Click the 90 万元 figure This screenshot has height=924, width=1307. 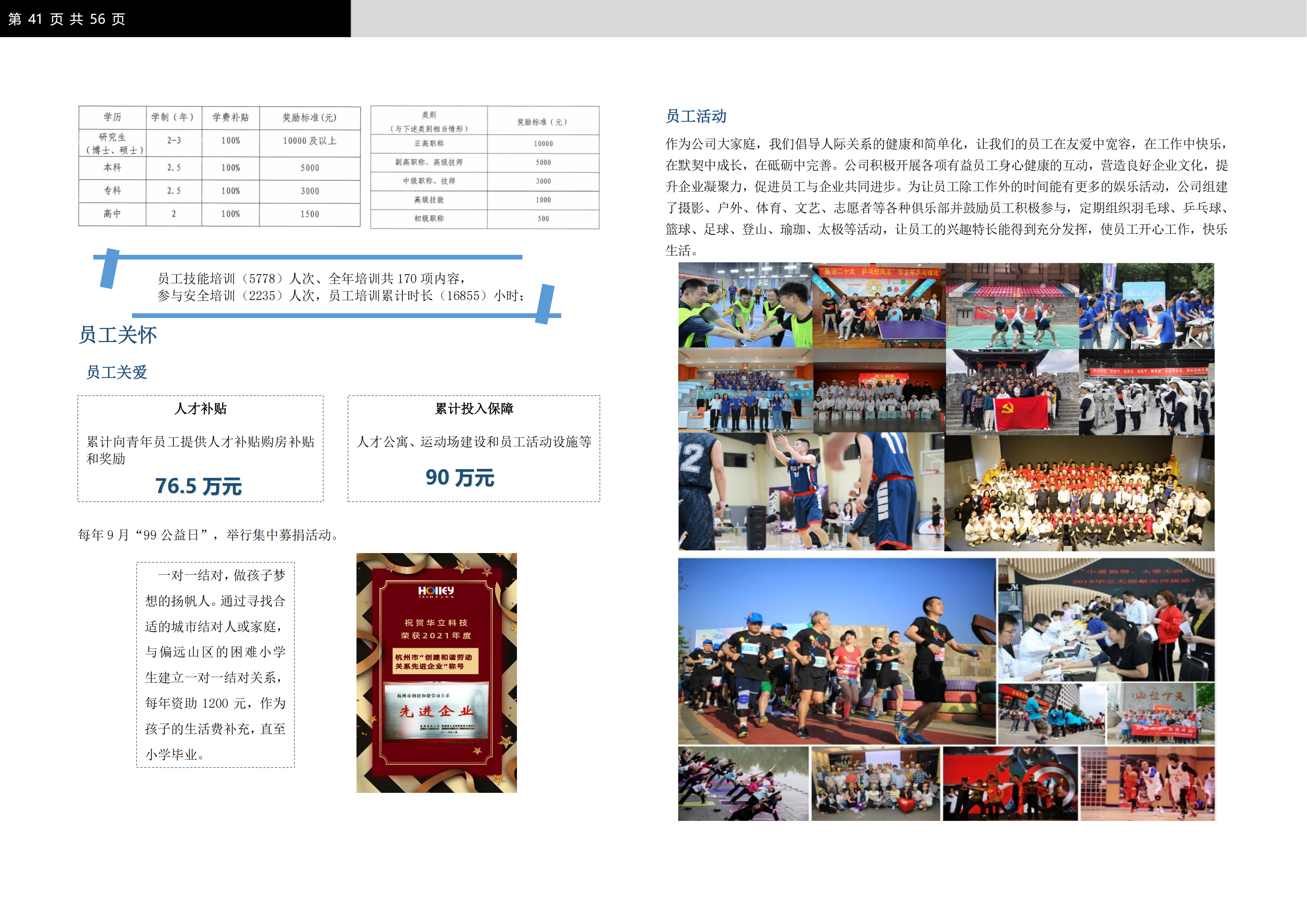tap(459, 477)
